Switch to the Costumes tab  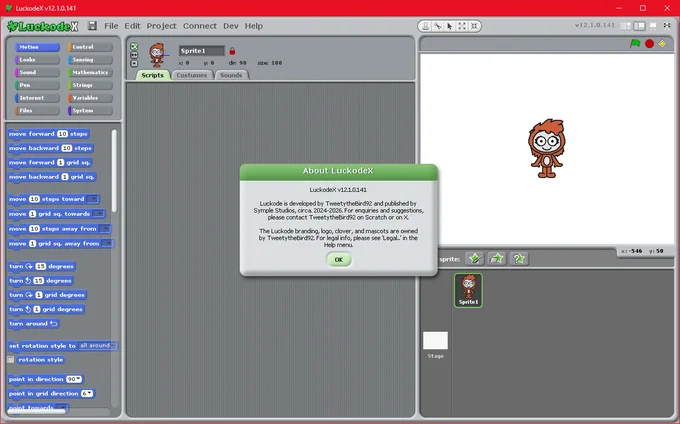click(x=192, y=75)
